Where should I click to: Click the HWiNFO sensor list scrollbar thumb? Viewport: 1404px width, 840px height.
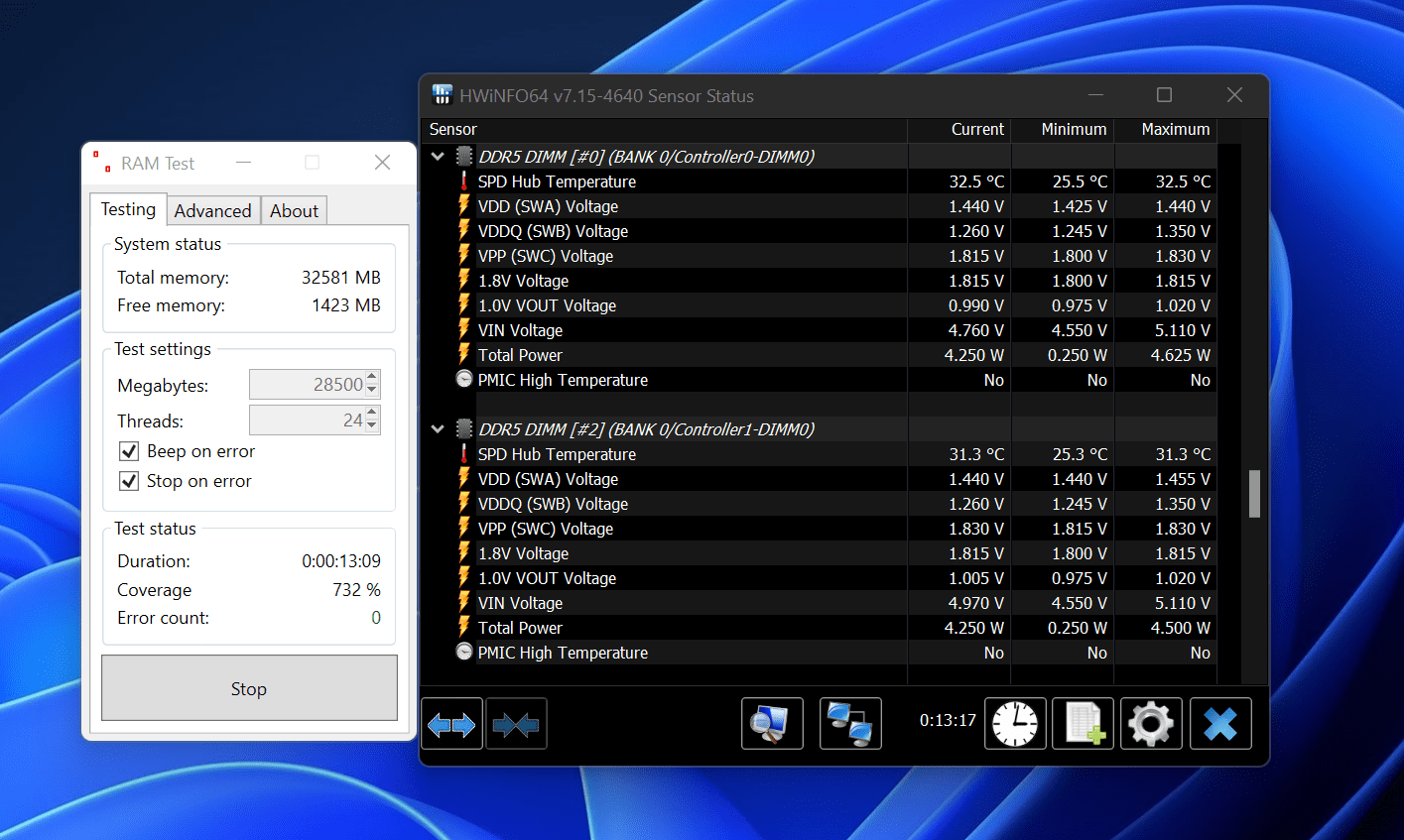click(x=1254, y=494)
